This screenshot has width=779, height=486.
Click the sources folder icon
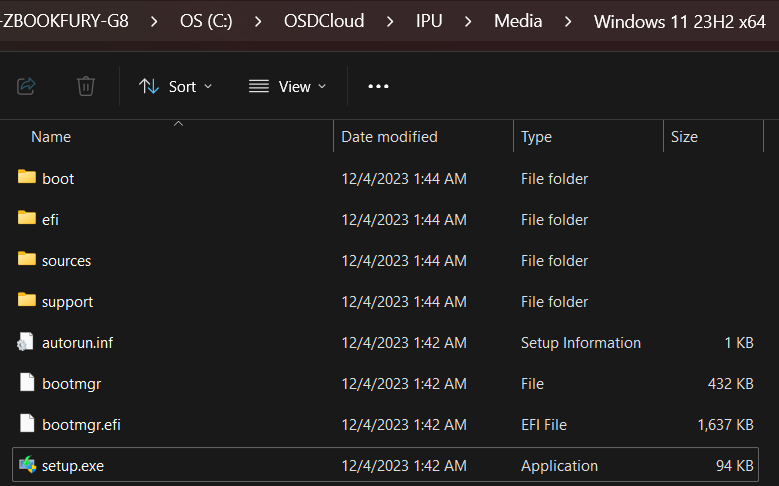tap(27, 260)
